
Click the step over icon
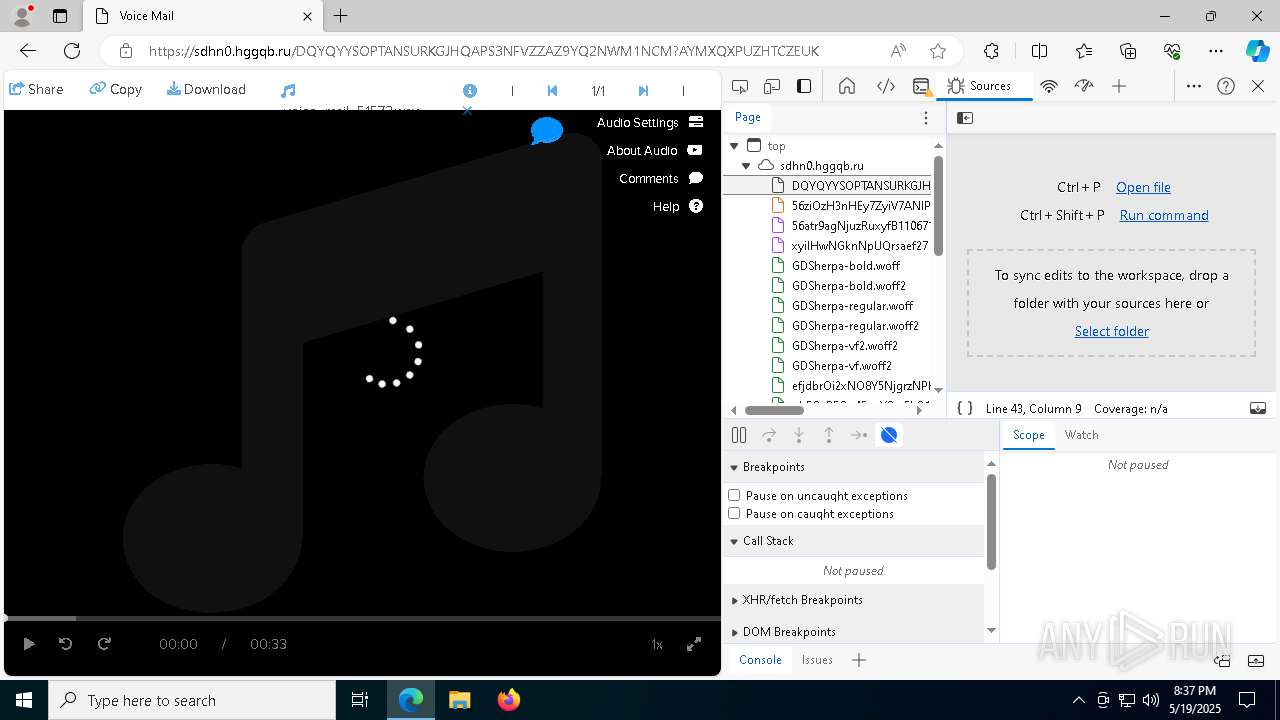[x=769, y=435]
